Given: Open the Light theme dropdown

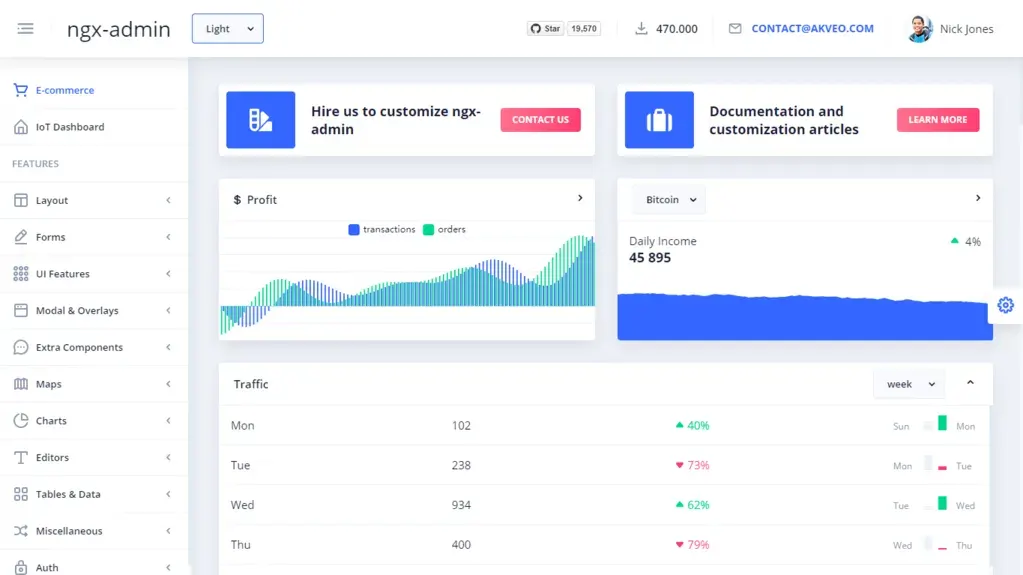Looking at the screenshot, I should [228, 29].
